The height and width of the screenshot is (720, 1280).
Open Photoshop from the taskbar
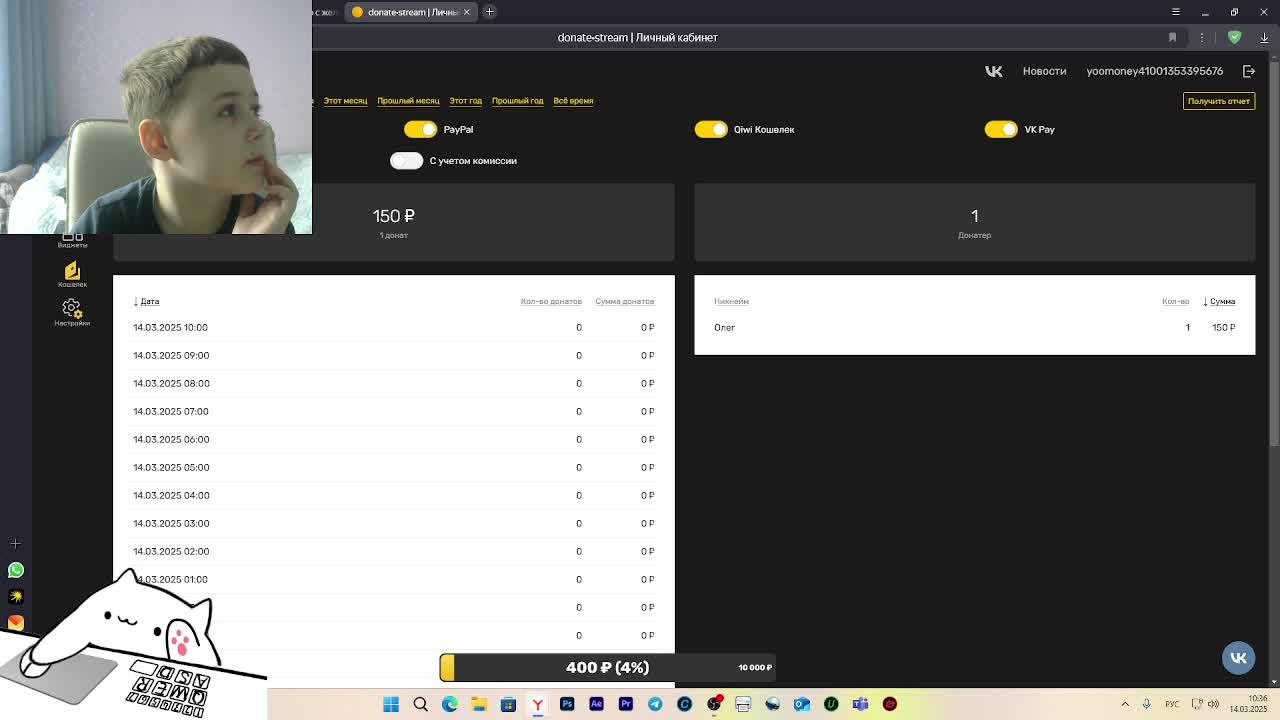(x=567, y=704)
